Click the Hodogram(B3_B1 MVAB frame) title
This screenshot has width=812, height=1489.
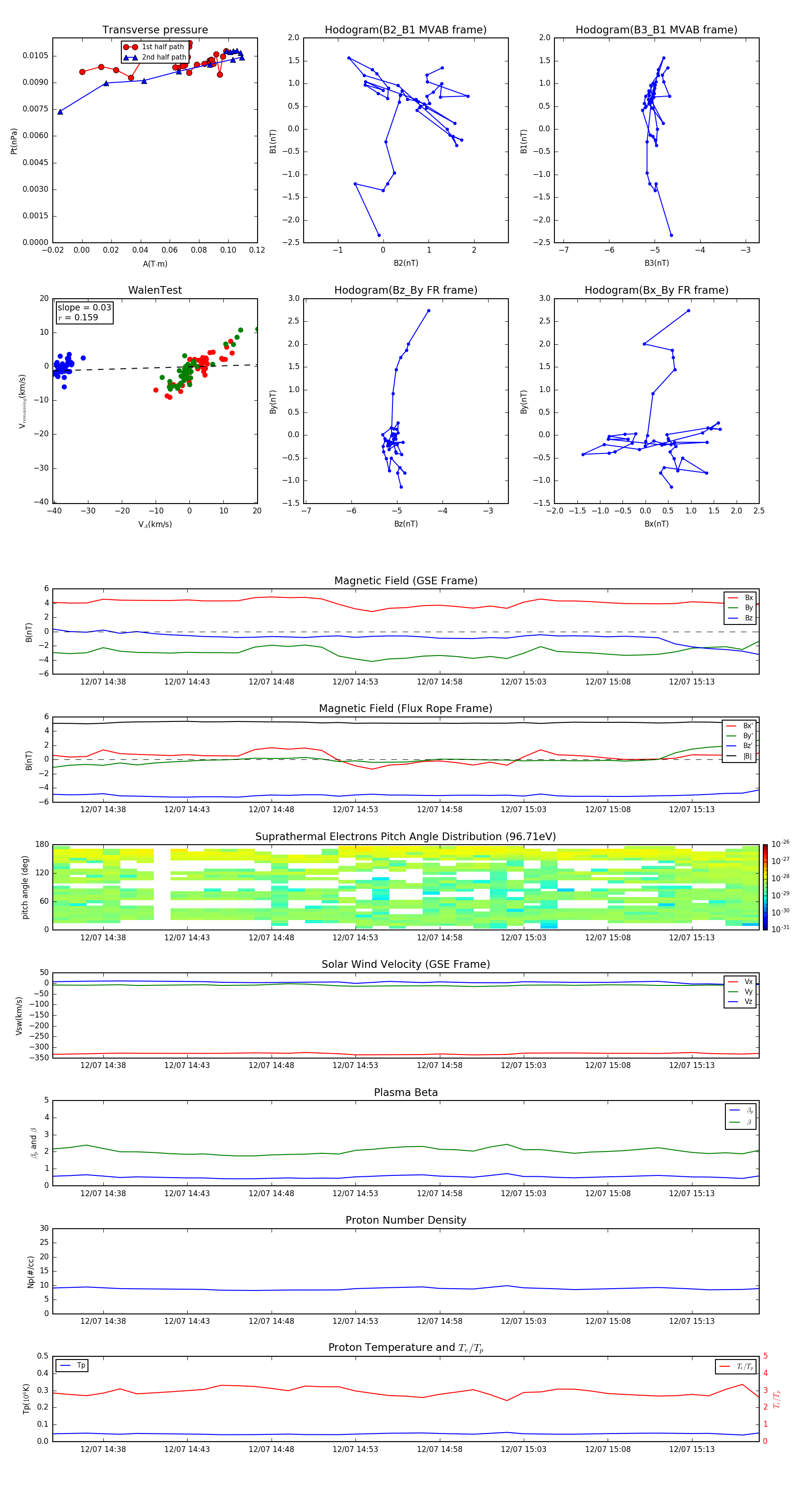(656, 29)
